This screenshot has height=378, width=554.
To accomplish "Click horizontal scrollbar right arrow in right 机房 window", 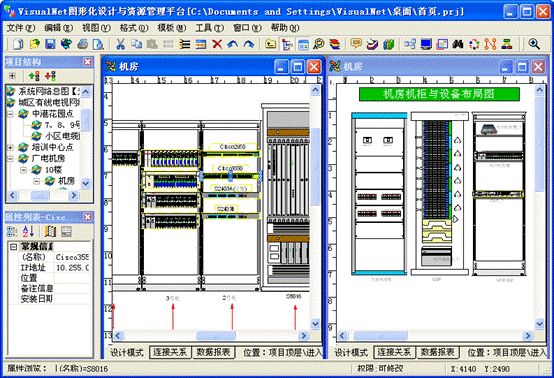I will click(528, 335).
